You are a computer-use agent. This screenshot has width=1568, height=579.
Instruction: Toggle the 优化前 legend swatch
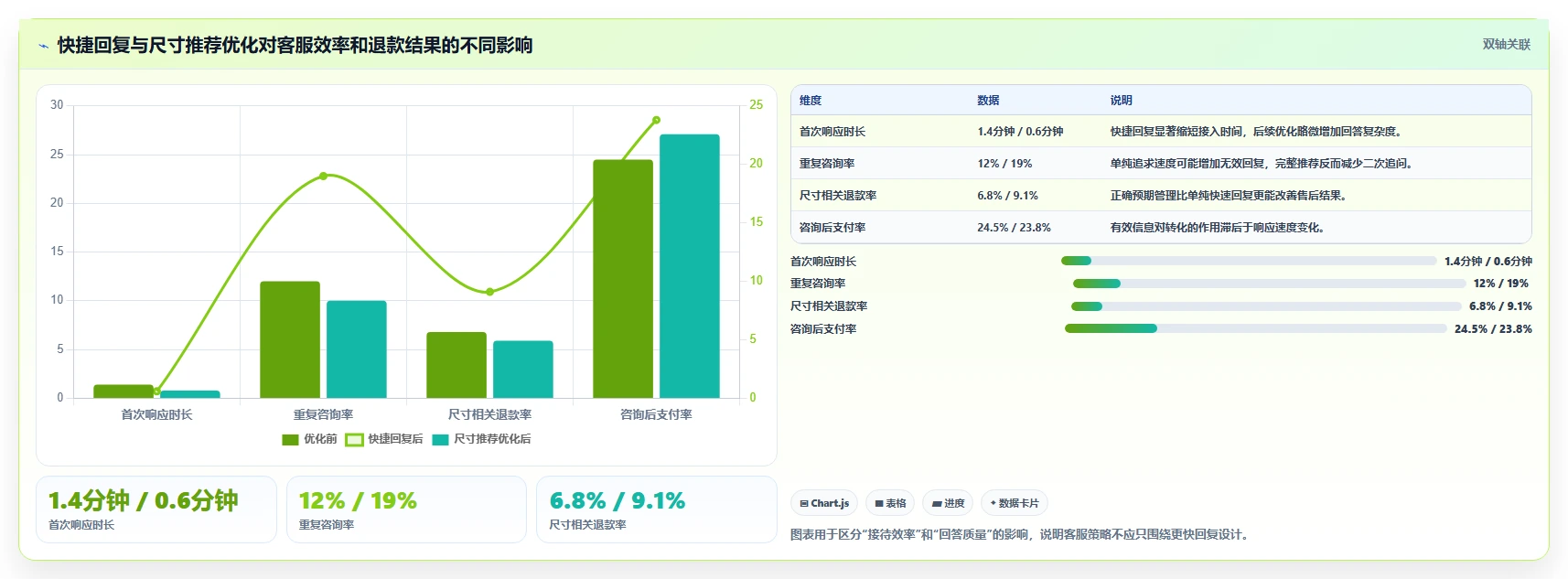tap(290, 440)
